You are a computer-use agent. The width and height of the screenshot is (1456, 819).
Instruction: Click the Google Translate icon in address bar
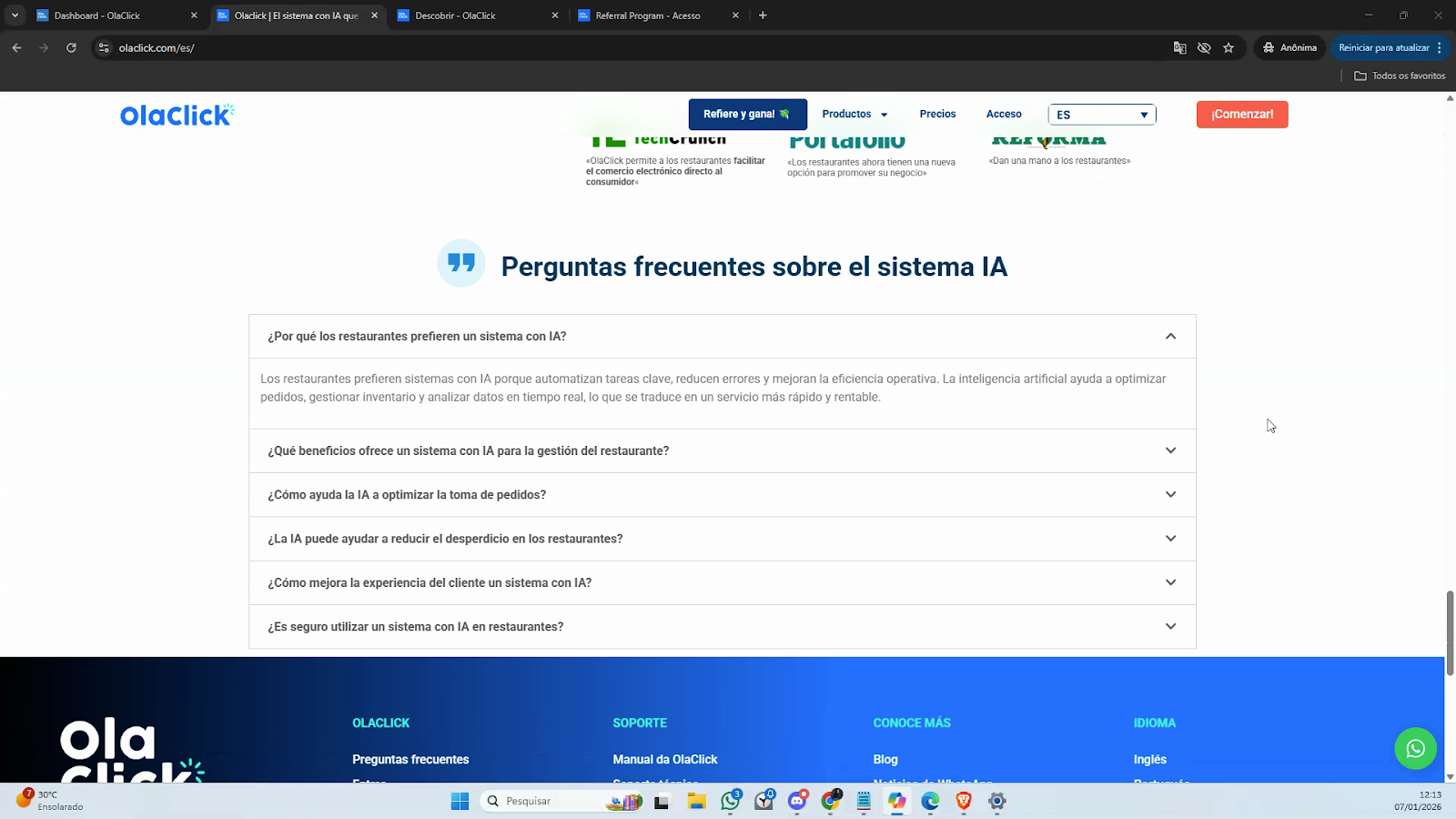tap(1179, 48)
